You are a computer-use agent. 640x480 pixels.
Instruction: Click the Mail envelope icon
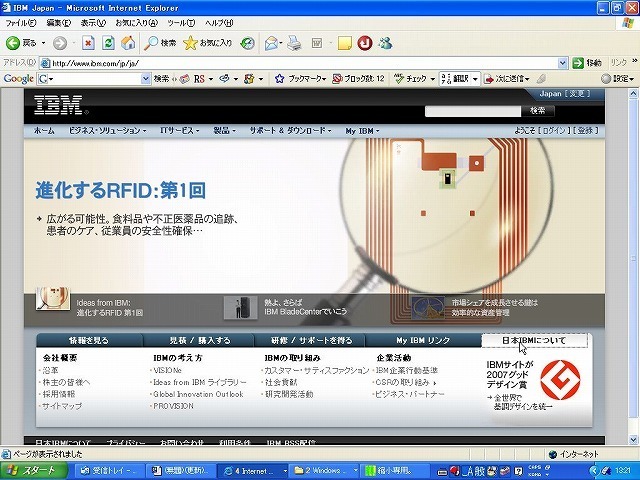pyautogui.click(x=271, y=43)
